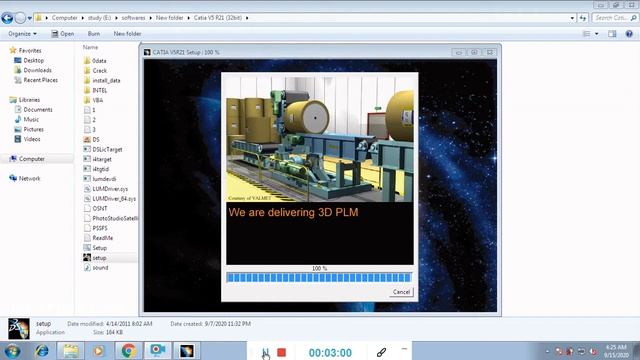Select the Crack folder icon
This screenshot has width=640, height=360.
point(87,70)
